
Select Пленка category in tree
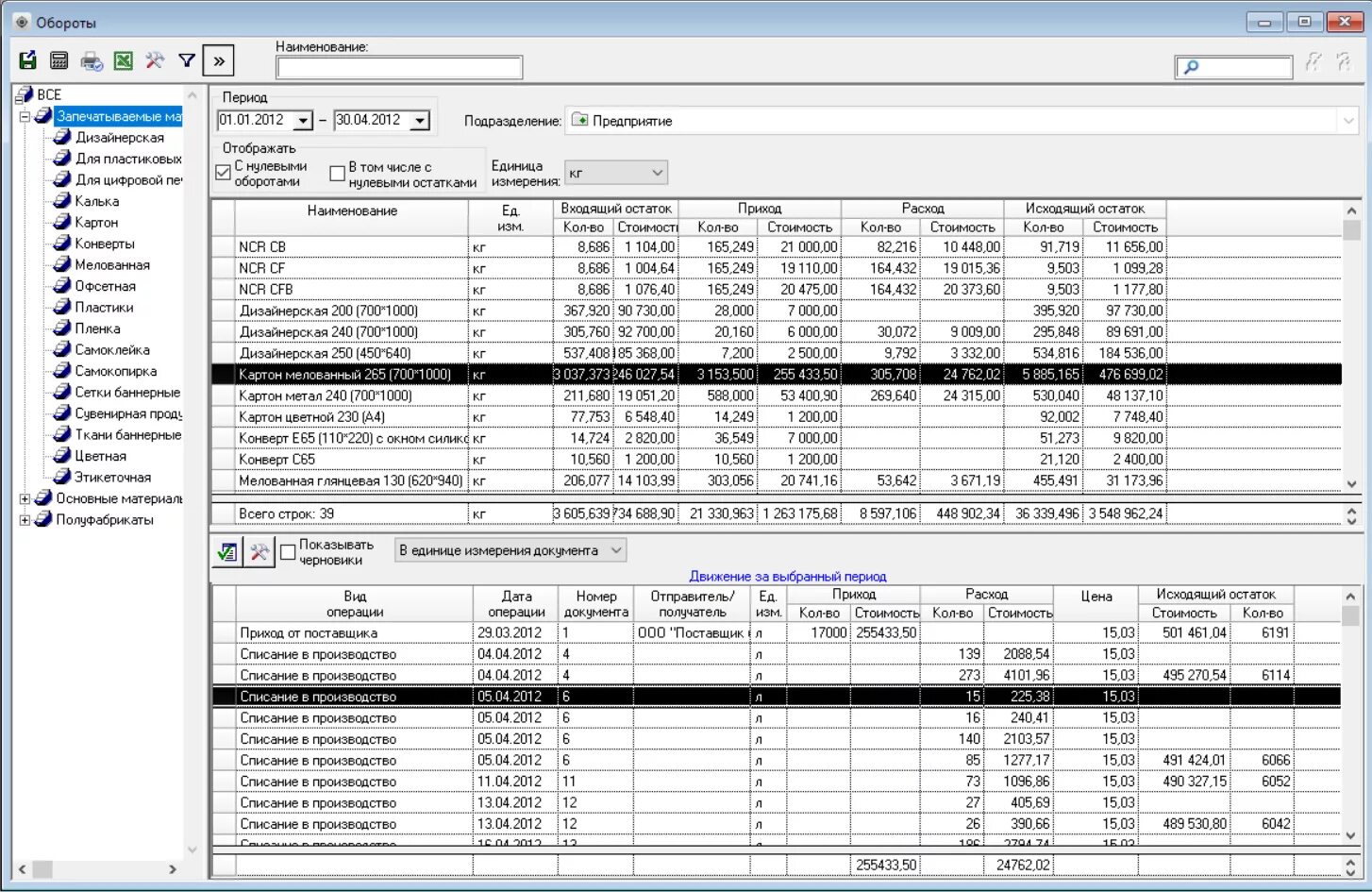click(97, 328)
